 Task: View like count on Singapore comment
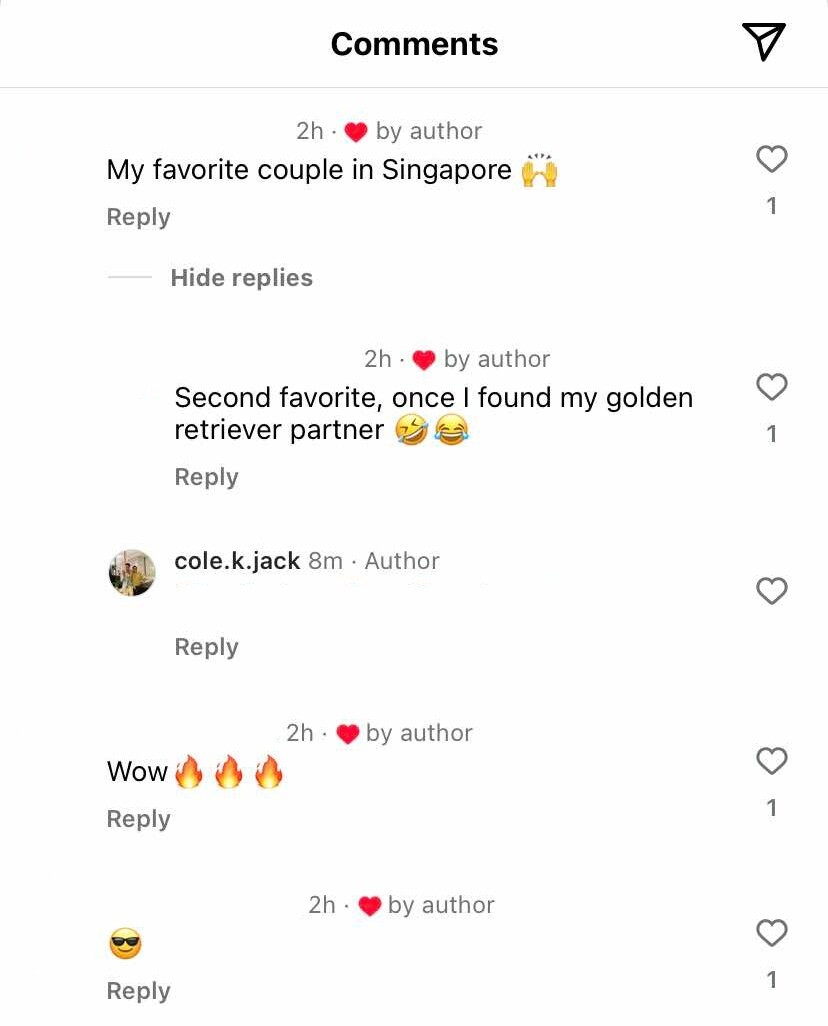tap(772, 206)
